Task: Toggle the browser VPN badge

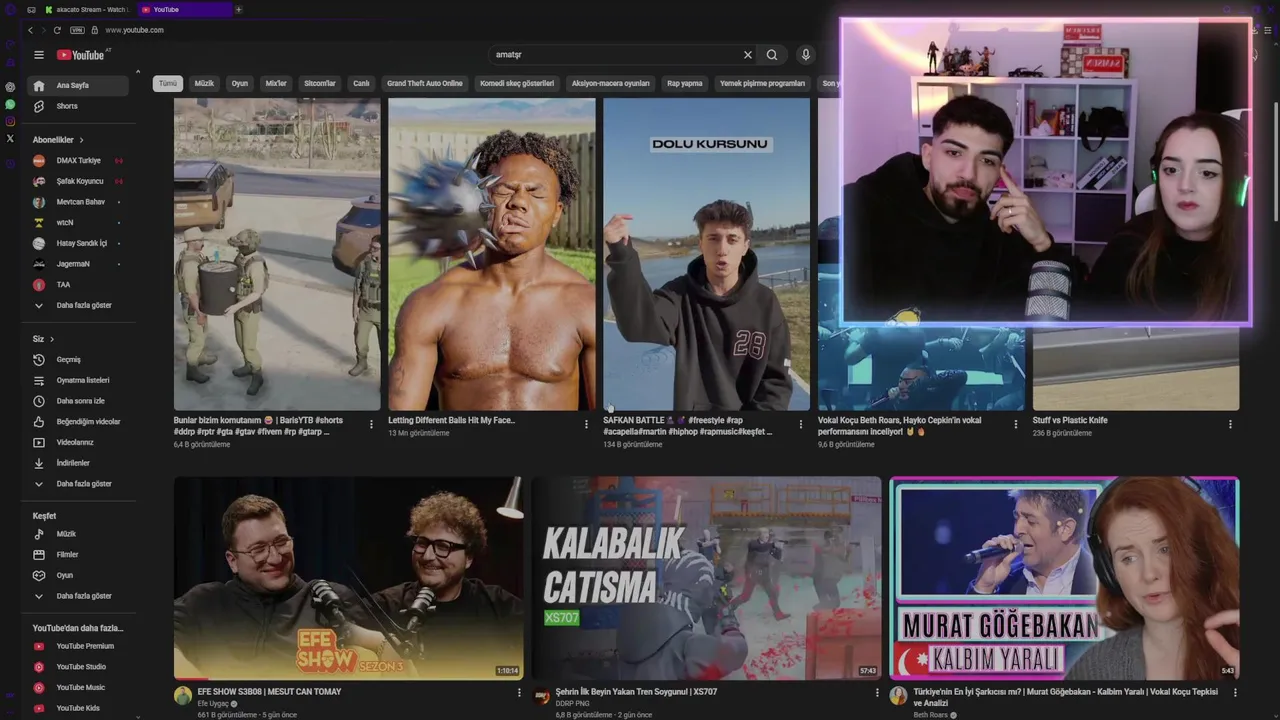Action: coord(77,30)
